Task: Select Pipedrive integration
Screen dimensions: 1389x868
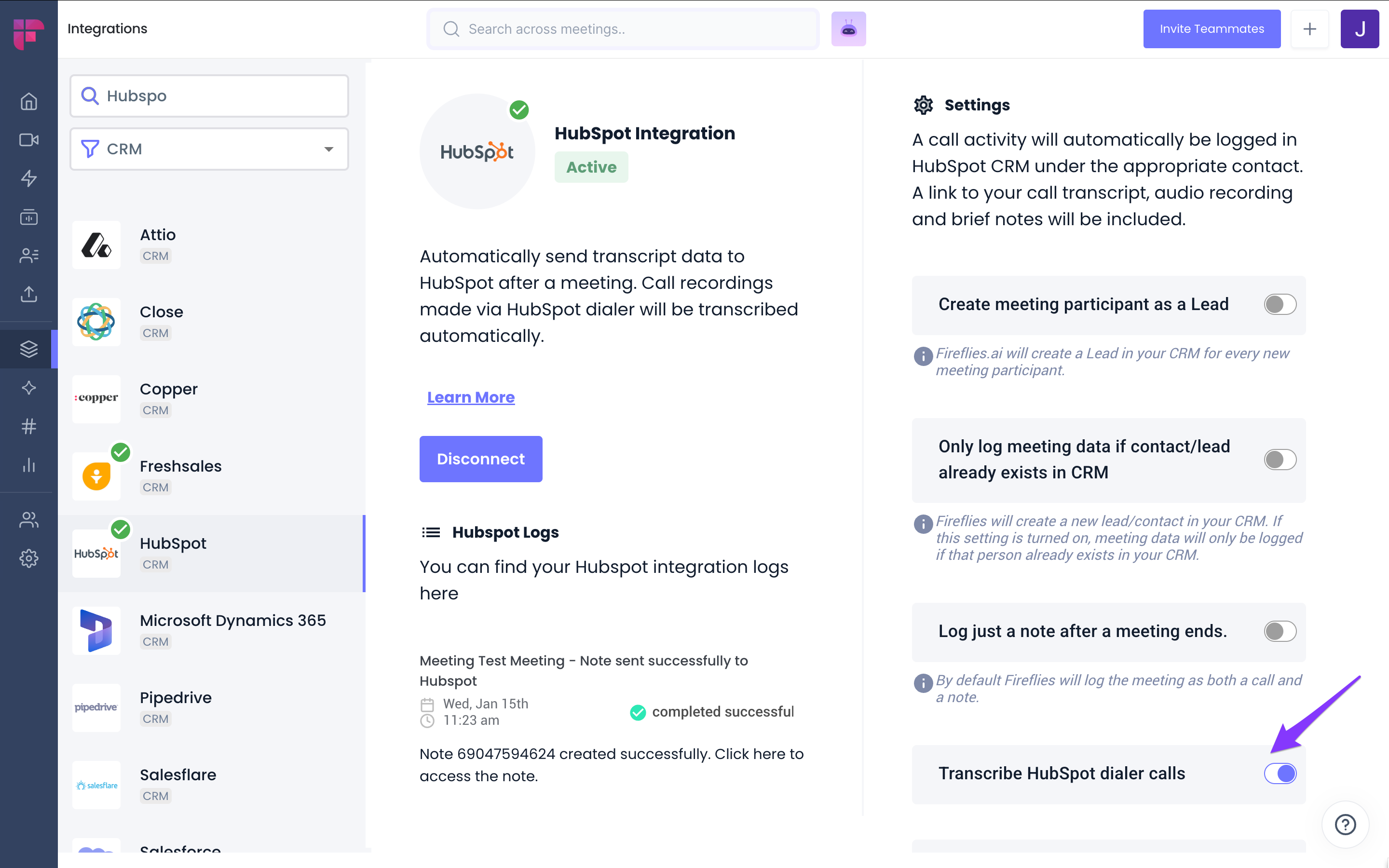Action: pyautogui.click(x=211, y=708)
